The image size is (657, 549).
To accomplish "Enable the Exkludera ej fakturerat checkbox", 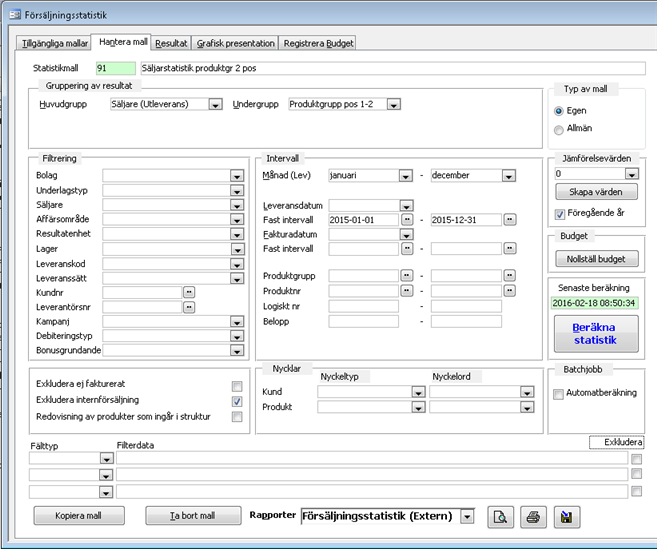I will click(x=237, y=386).
